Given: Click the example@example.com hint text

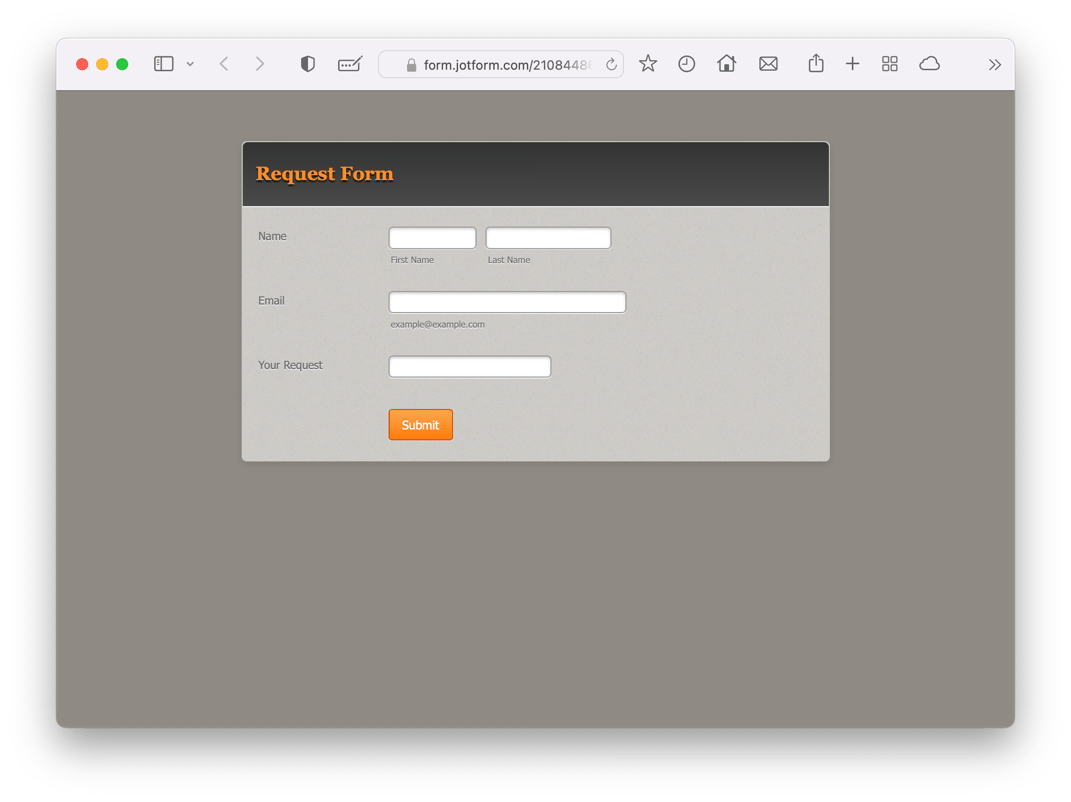Looking at the screenshot, I should (x=438, y=324).
